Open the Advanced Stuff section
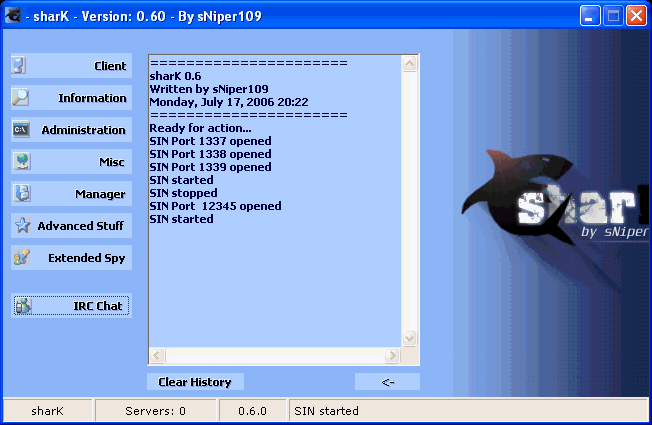This screenshot has width=652, height=425. (80, 226)
